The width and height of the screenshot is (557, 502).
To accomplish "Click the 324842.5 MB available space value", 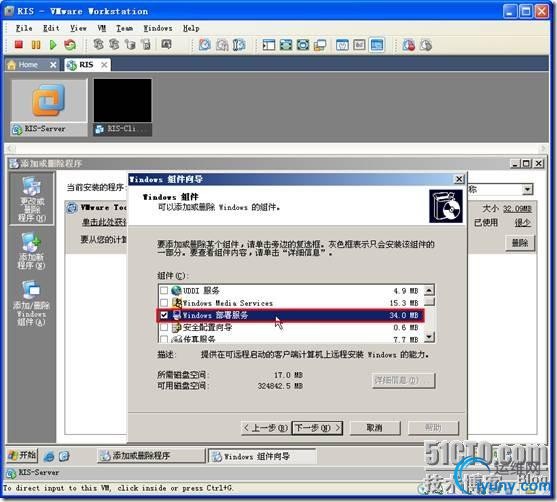I will pos(280,386).
